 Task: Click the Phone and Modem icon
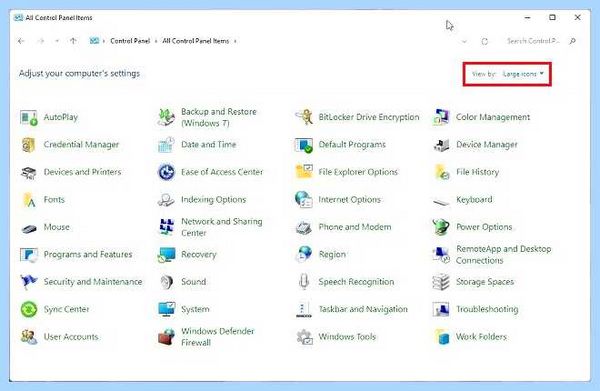pos(304,227)
